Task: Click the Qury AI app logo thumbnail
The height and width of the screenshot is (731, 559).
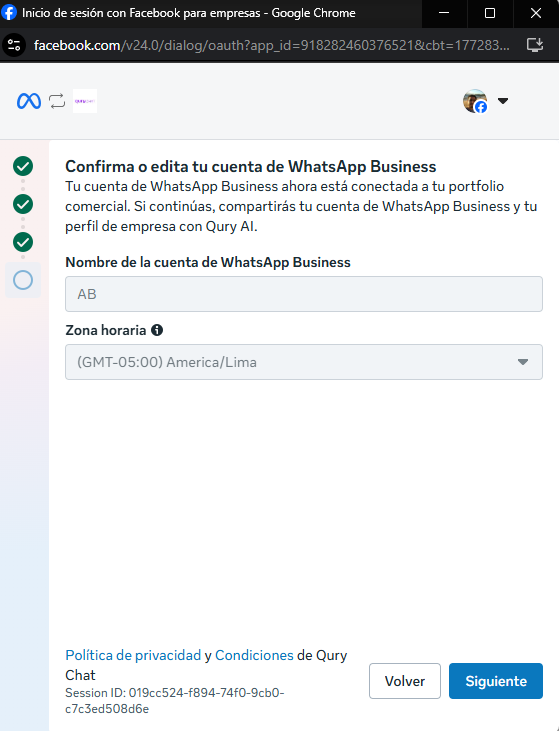Action: tap(85, 101)
